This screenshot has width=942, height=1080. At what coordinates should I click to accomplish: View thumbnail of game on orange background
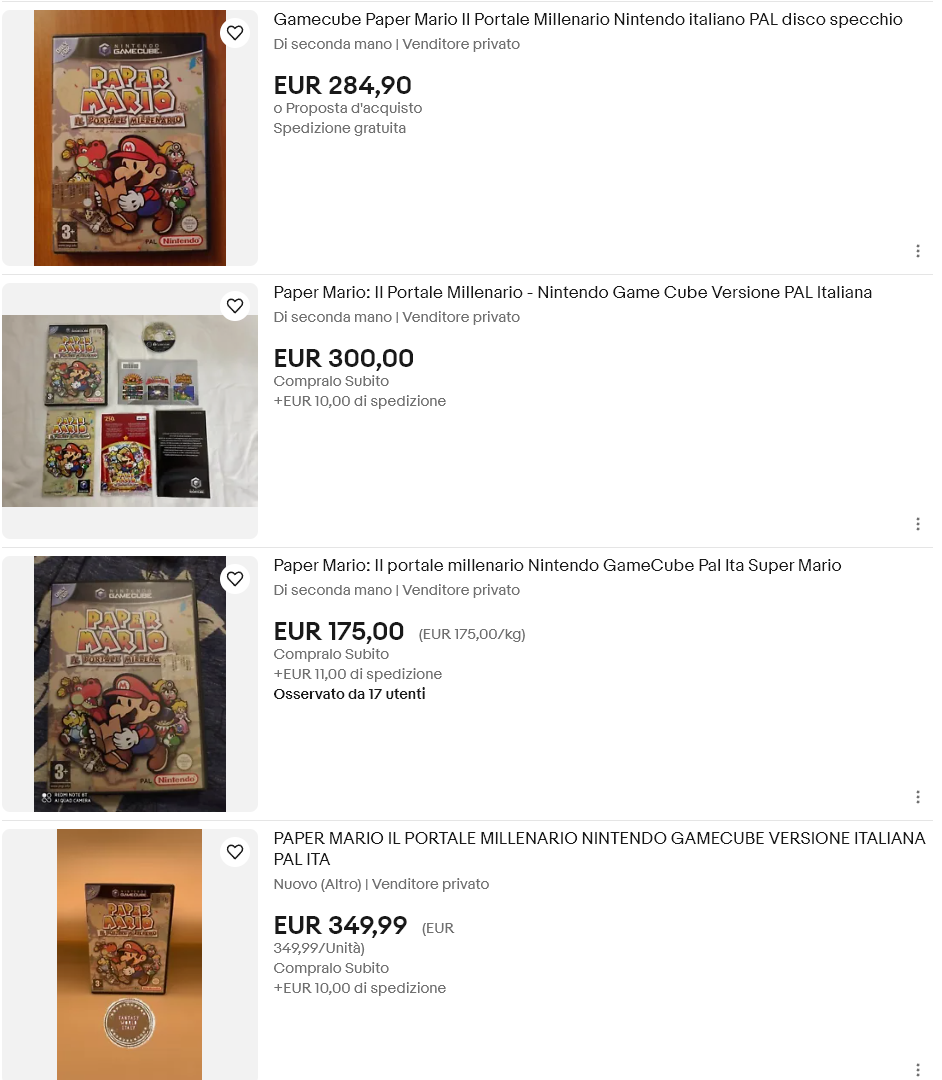click(x=129, y=955)
